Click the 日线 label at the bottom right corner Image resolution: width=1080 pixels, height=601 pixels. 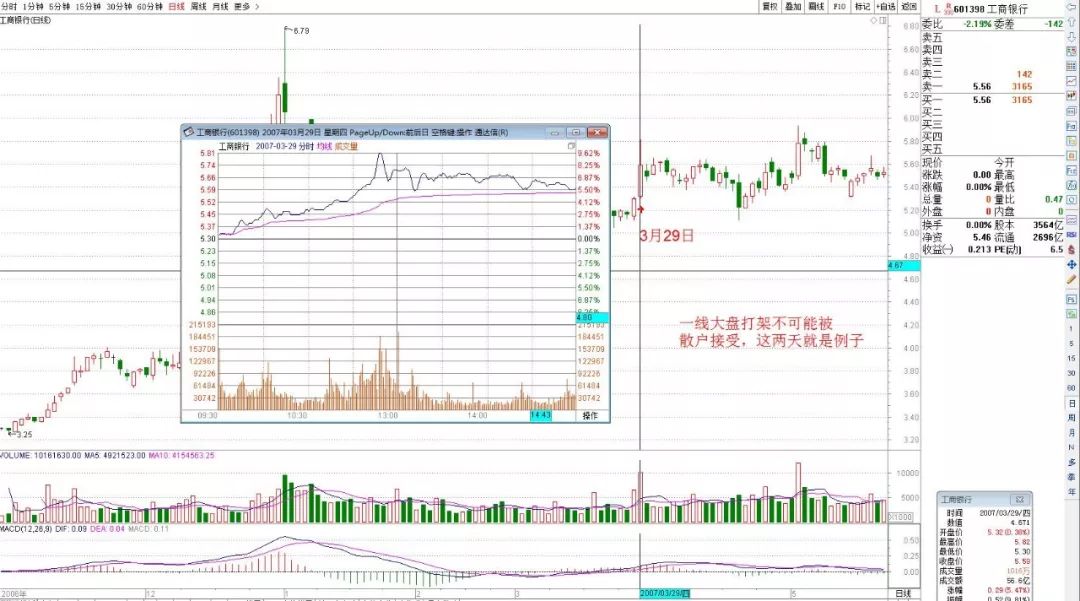[903, 593]
